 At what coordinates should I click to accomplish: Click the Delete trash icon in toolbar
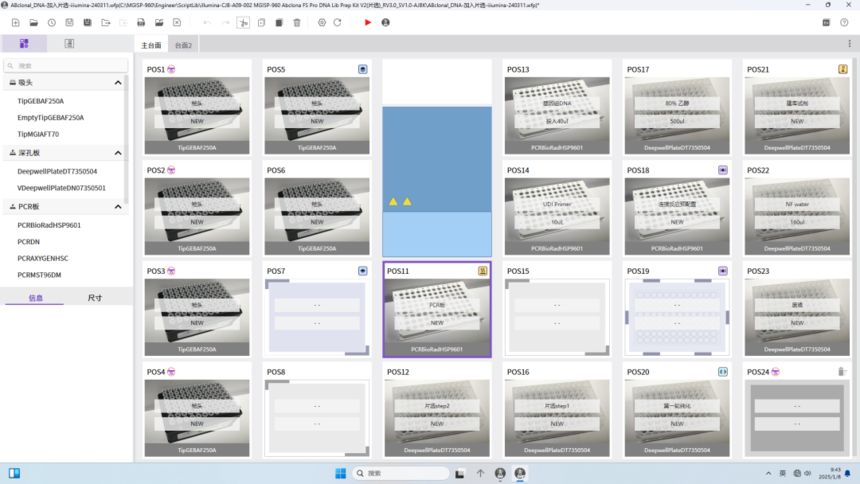click(297, 22)
